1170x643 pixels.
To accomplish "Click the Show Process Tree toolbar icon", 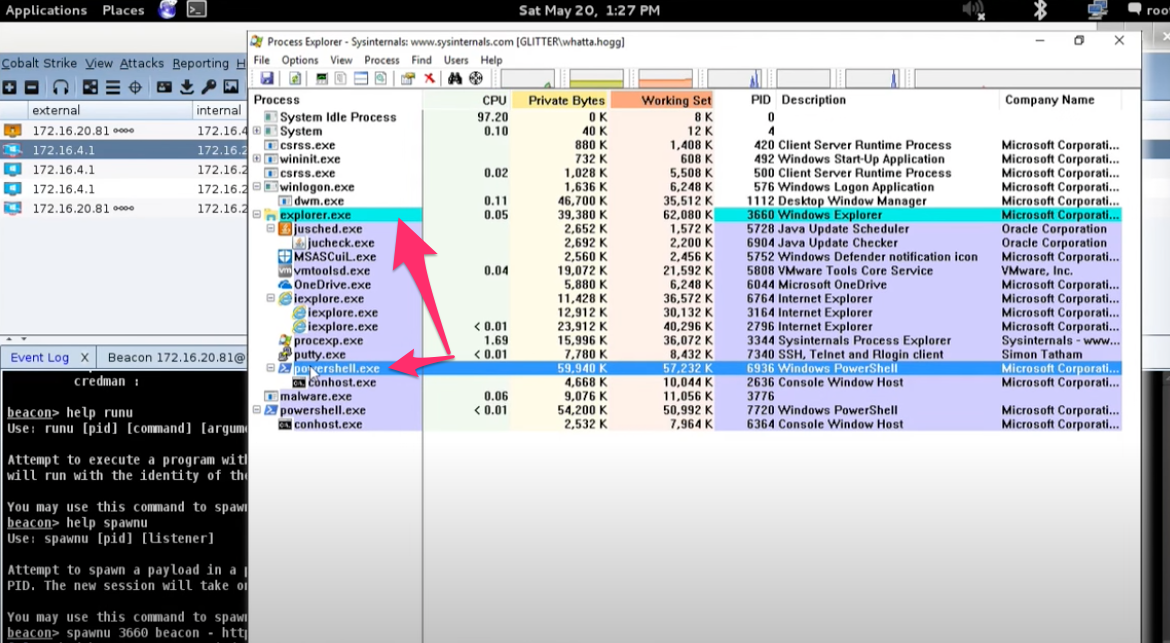I will pos(340,78).
